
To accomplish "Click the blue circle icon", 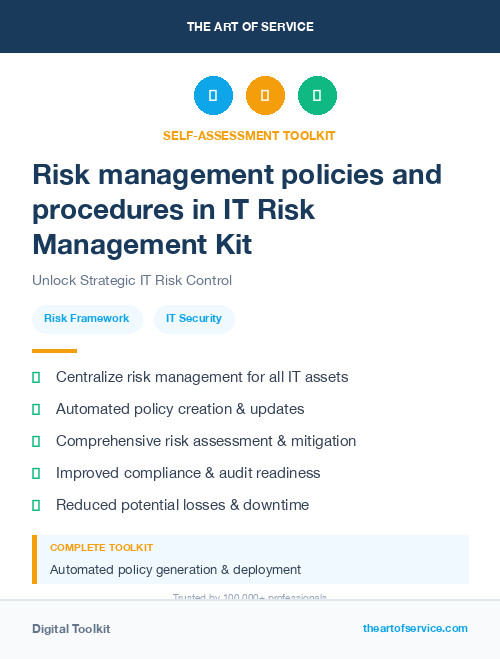I will pos(213,95).
